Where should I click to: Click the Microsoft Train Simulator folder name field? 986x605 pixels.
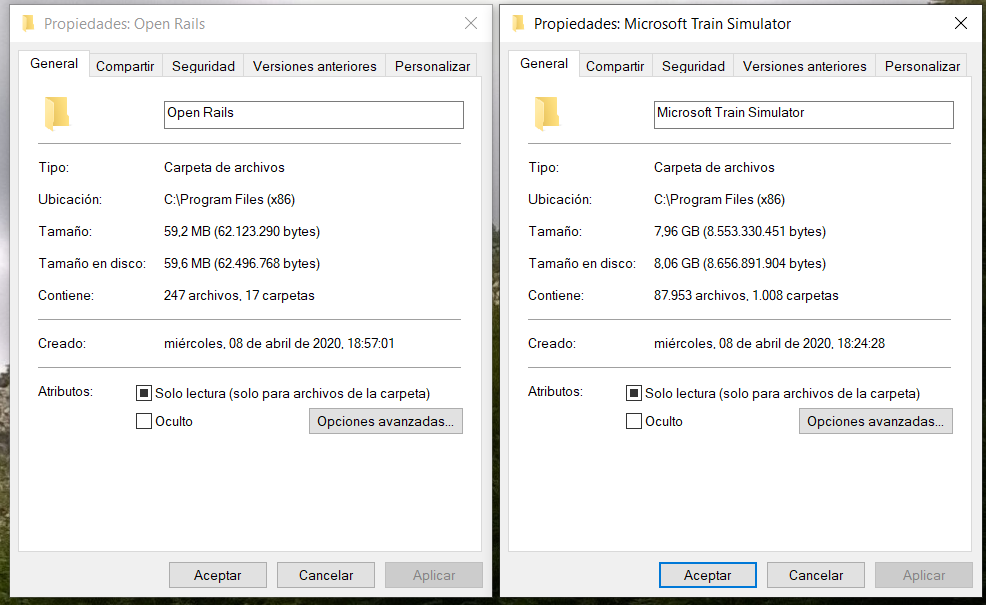804,114
